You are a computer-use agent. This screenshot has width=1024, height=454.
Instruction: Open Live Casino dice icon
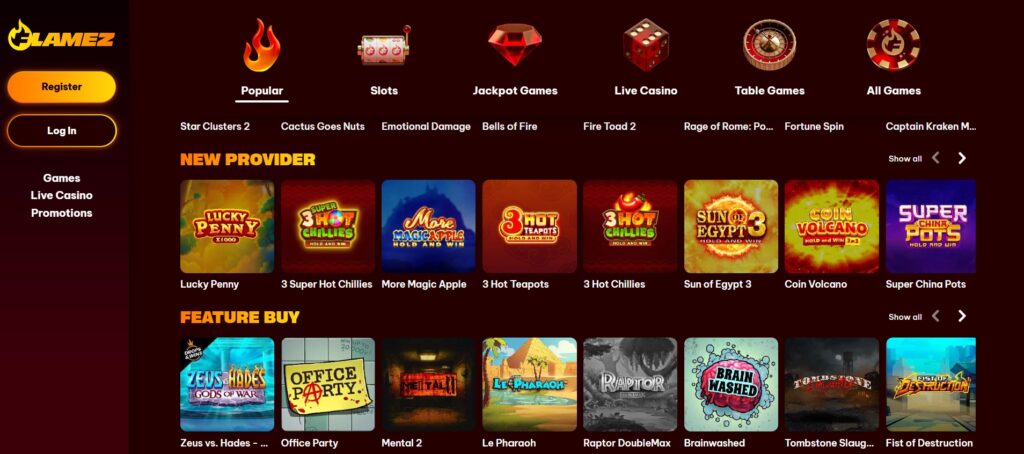[645, 45]
